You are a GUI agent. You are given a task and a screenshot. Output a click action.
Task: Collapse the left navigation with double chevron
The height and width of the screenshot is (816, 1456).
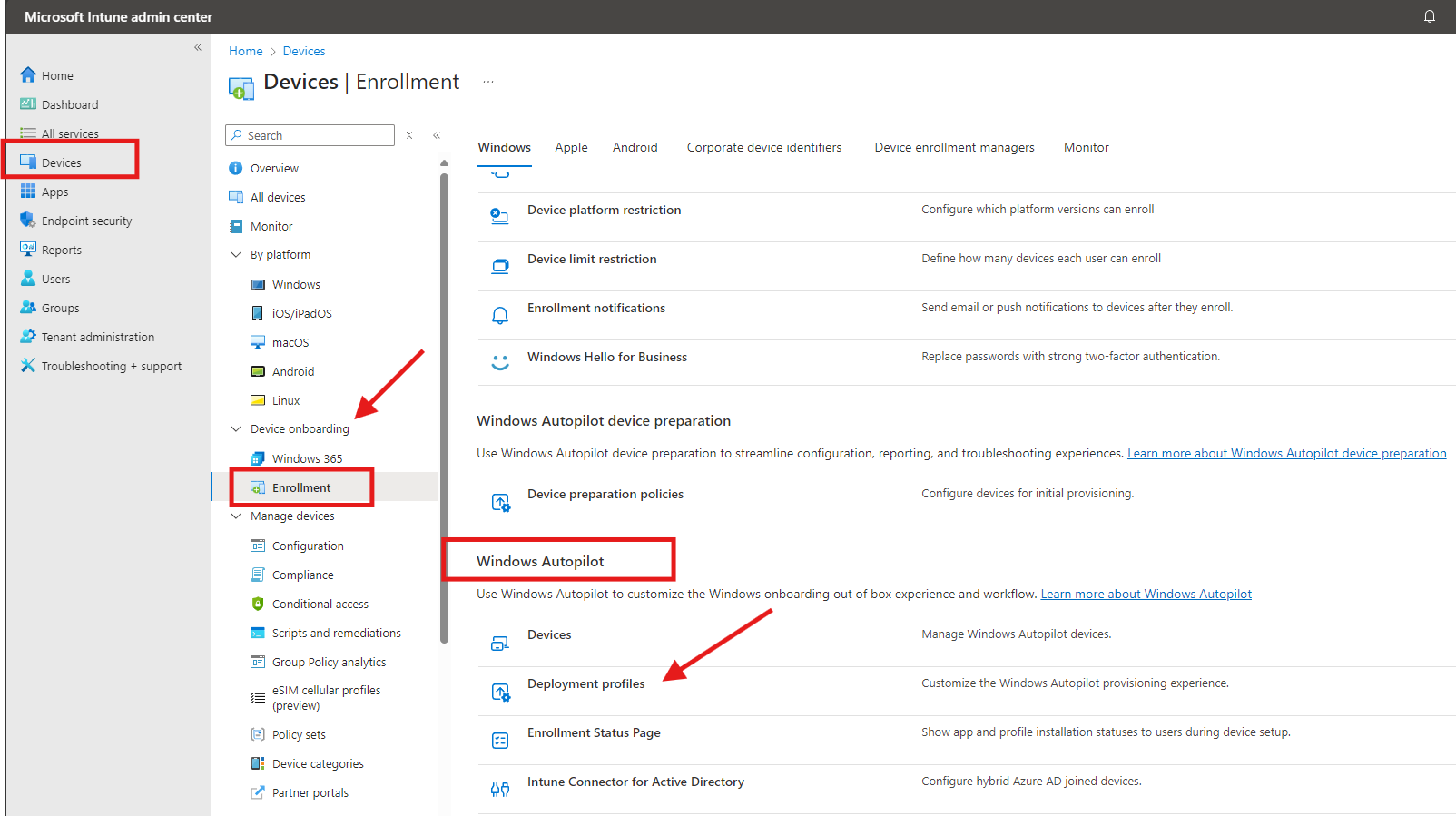[198, 47]
